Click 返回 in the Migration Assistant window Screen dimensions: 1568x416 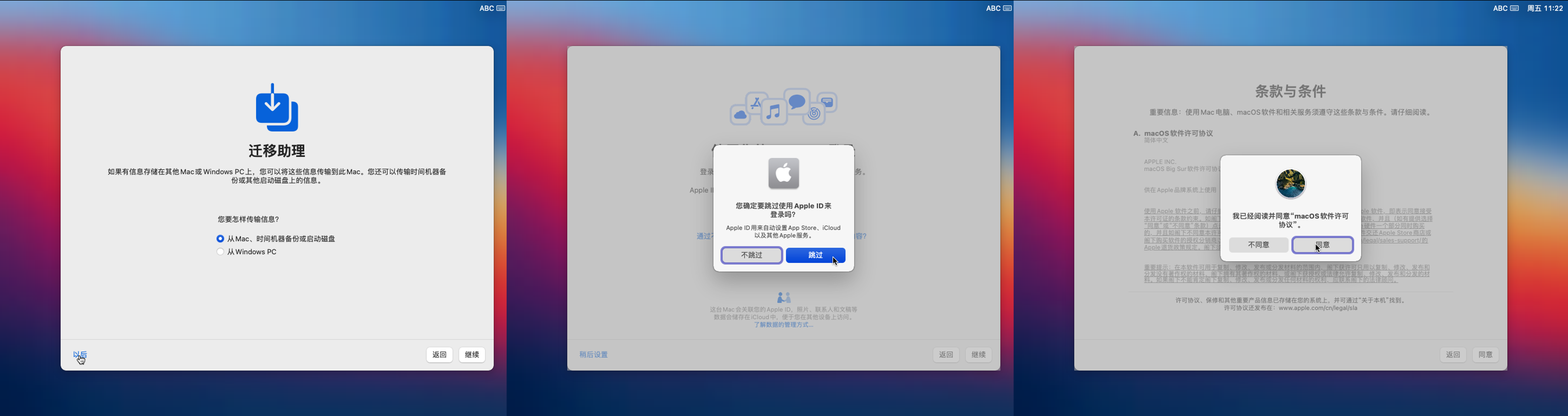tap(440, 355)
